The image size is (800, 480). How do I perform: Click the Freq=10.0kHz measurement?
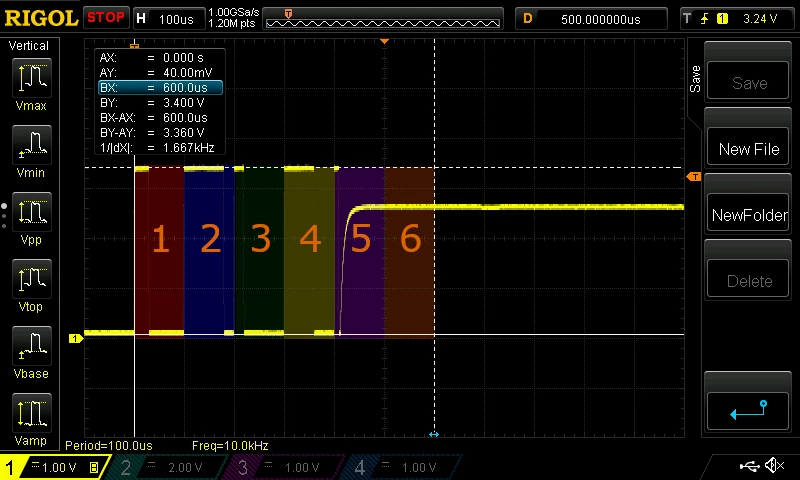point(230,446)
